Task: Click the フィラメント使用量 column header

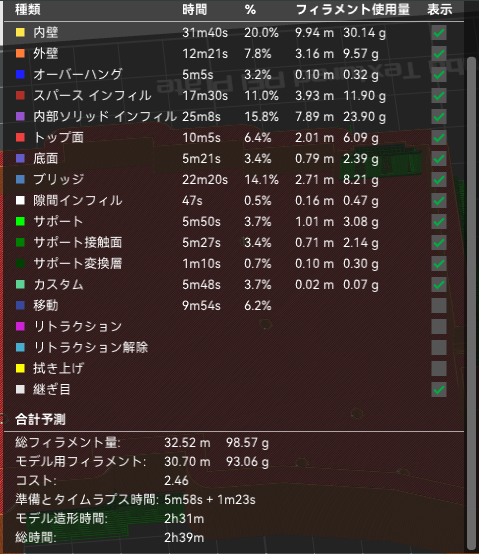Action: [353, 10]
